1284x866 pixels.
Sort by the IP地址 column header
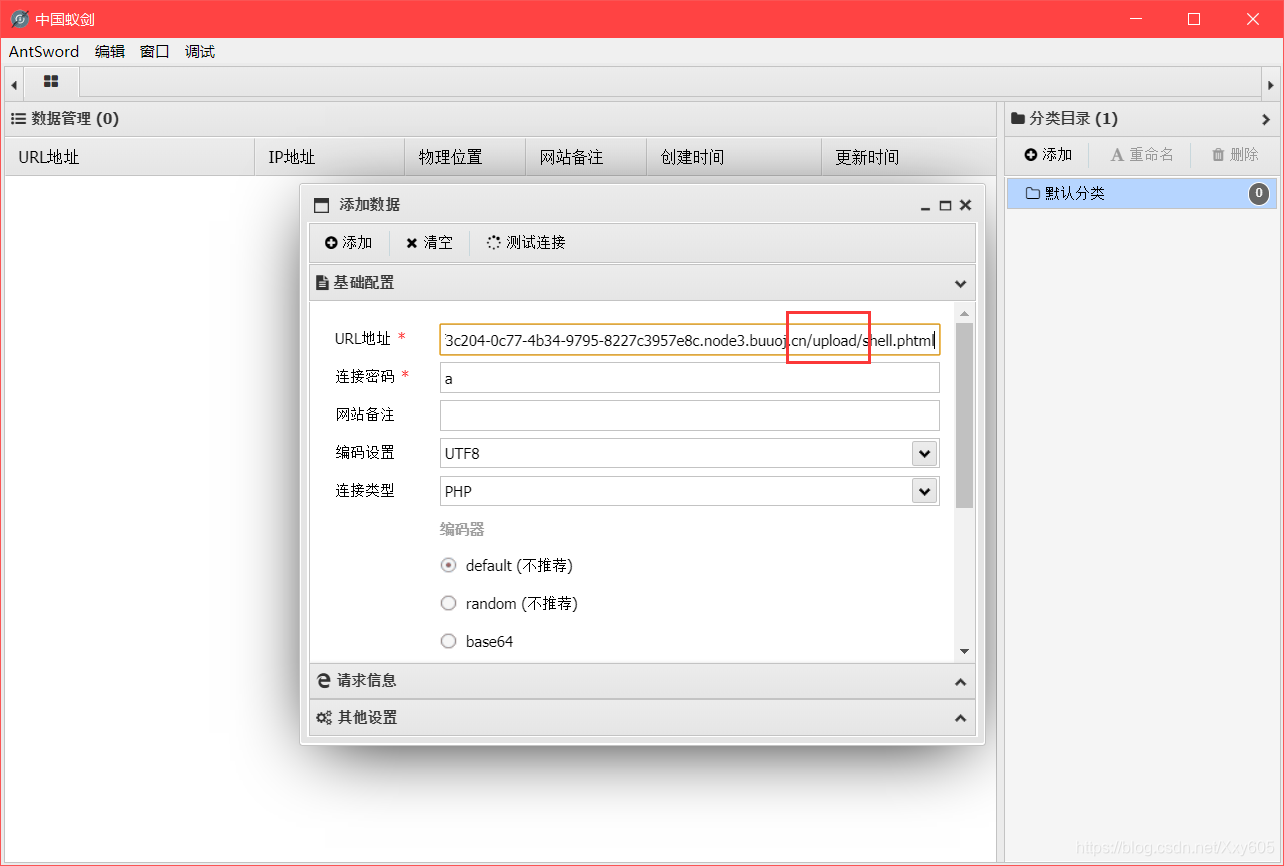click(x=330, y=157)
